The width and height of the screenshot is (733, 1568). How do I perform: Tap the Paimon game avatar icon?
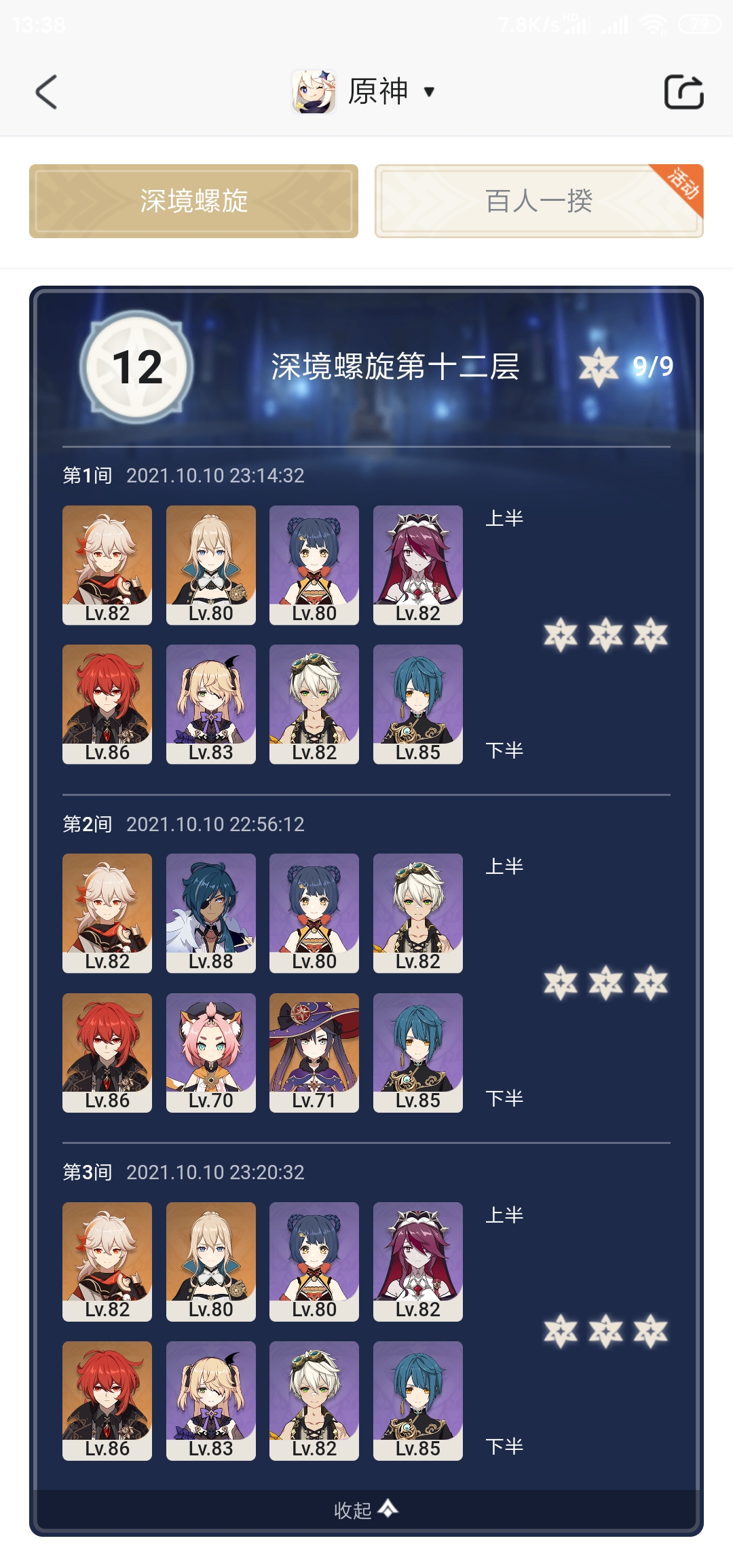(x=314, y=92)
